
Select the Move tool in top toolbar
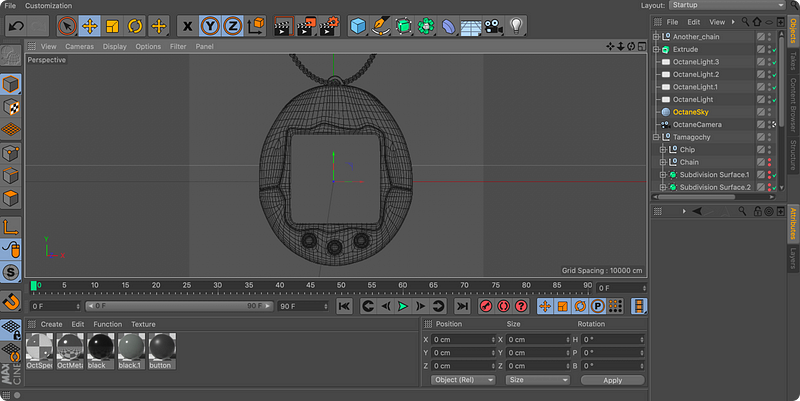pyautogui.click(x=89, y=25)
